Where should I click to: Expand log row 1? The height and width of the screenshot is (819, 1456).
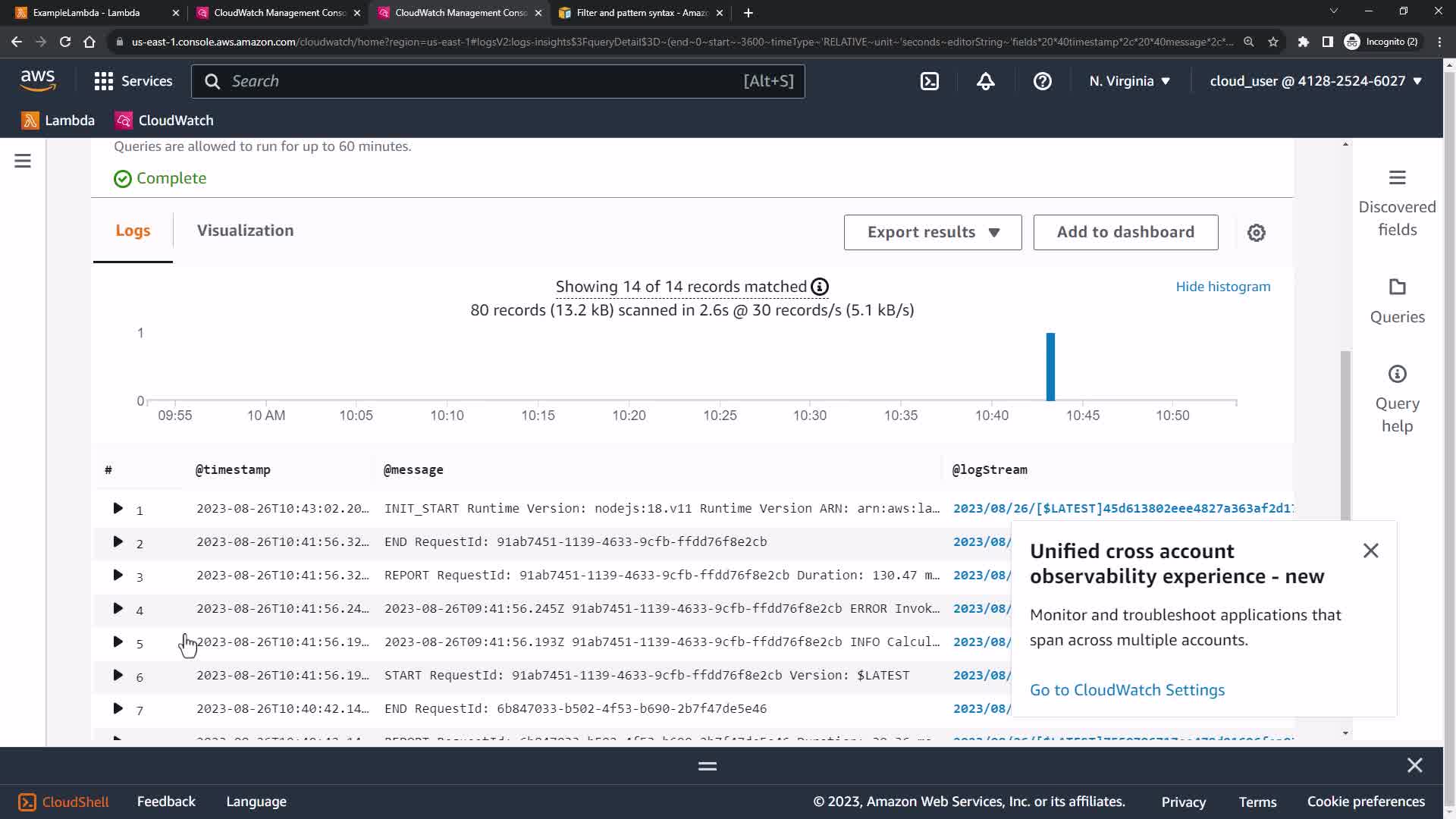coord(118,509)
